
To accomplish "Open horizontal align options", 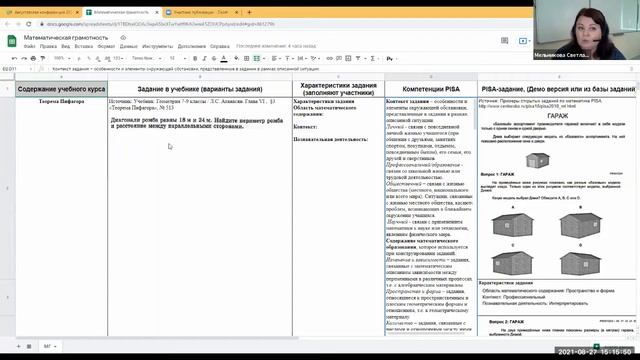I will click(x=275, y=59).
